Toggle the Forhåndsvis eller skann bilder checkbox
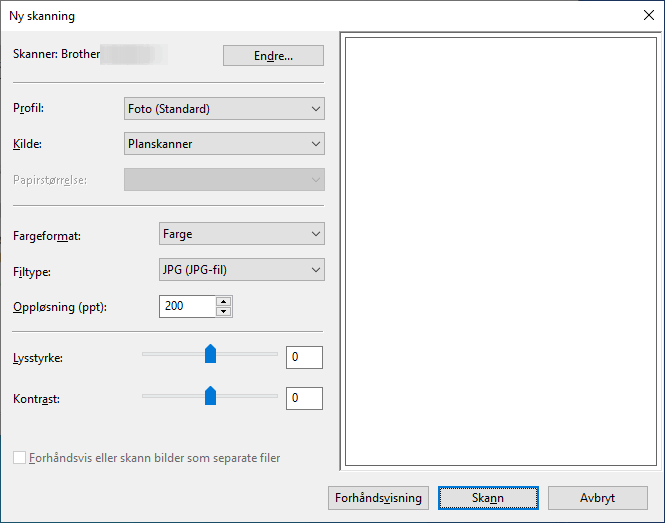Viewport: 665px width, 523px height. click(x=20, y=458)
